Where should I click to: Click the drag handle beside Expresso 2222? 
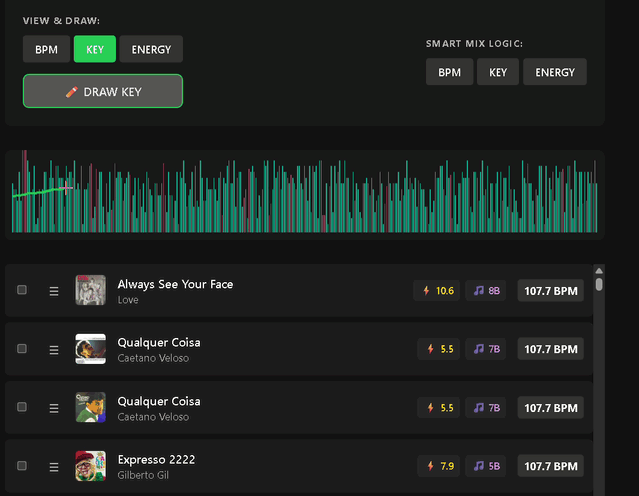click(54, 466)
